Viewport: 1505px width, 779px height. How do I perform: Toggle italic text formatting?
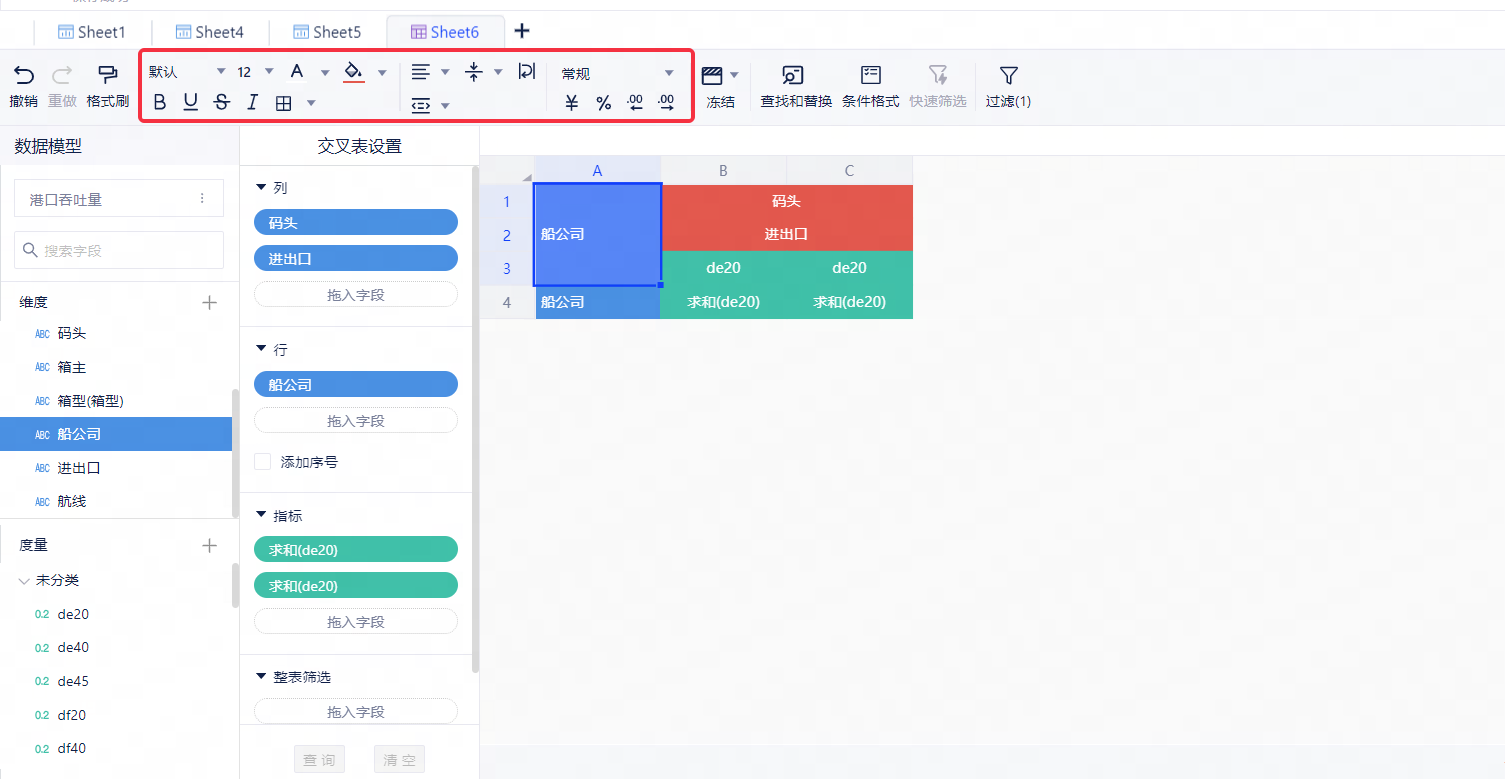pyautogui.click(x=253, y=102)
